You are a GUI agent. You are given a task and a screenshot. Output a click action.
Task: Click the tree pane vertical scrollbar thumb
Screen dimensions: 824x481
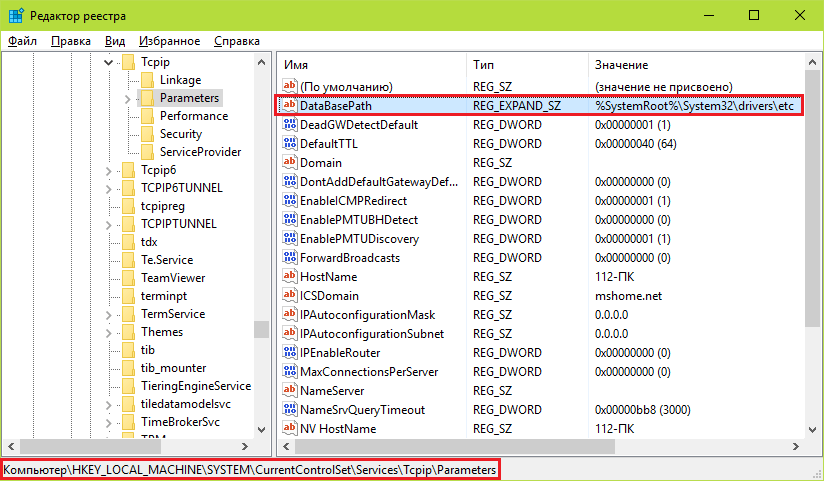pyautogui.click(x=261, y=330)
